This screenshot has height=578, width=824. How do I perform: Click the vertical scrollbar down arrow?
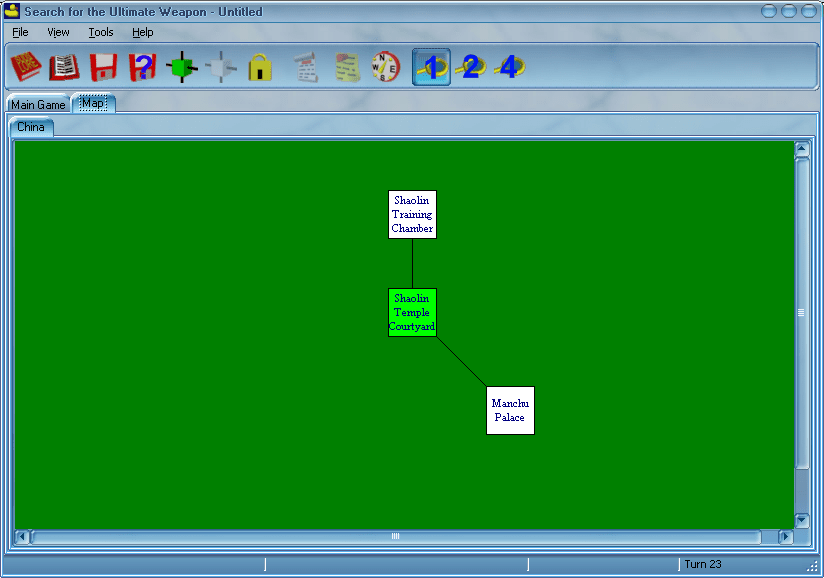tap(801, 520)
